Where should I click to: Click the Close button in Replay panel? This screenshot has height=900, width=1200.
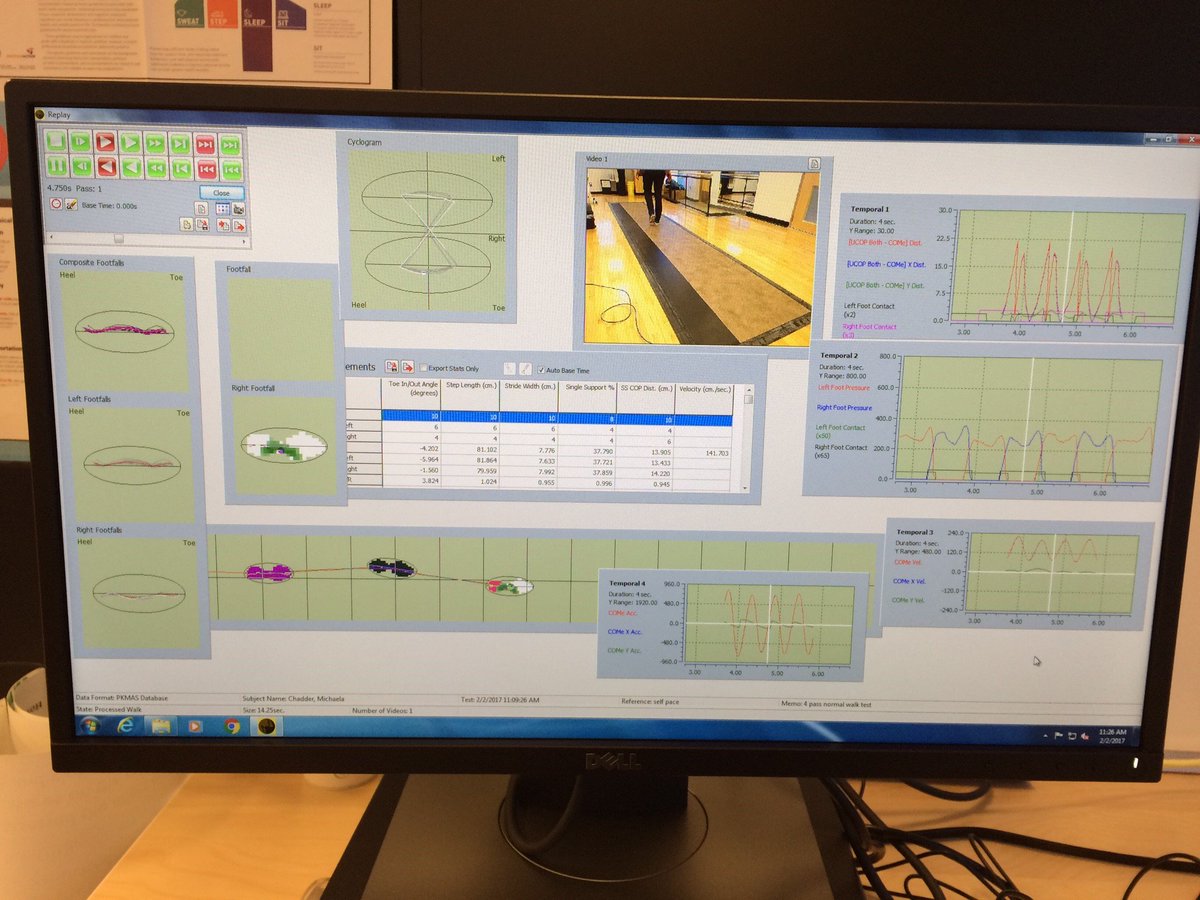(x=222, y=193)
